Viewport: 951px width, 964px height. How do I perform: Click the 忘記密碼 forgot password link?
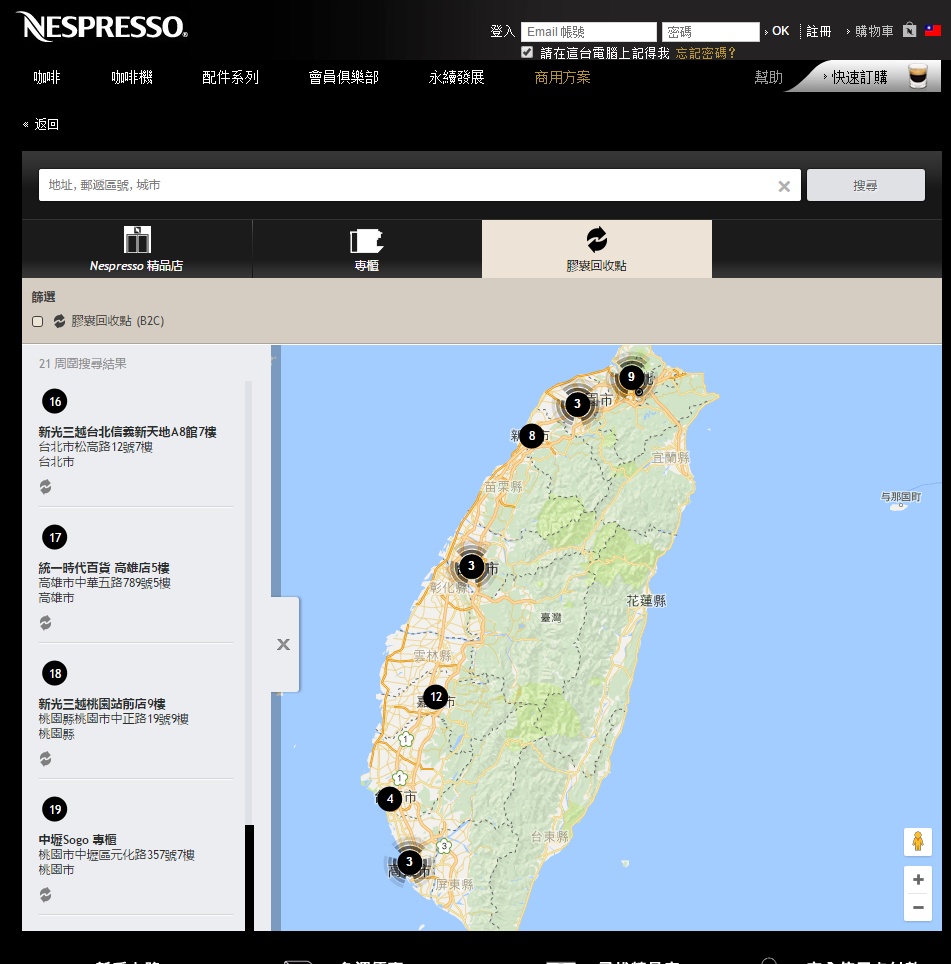point(705,53)
